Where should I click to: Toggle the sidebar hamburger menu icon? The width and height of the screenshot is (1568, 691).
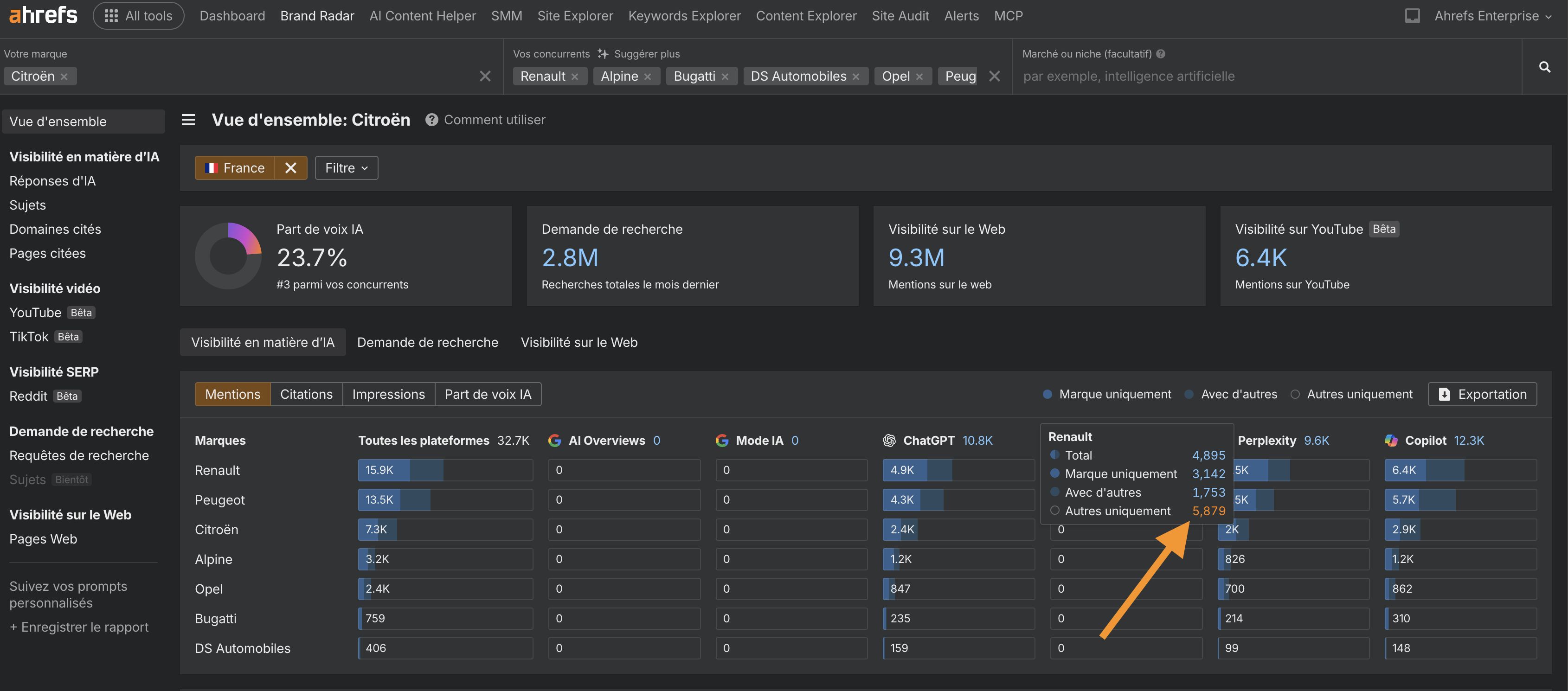click(x=188, y=120)
